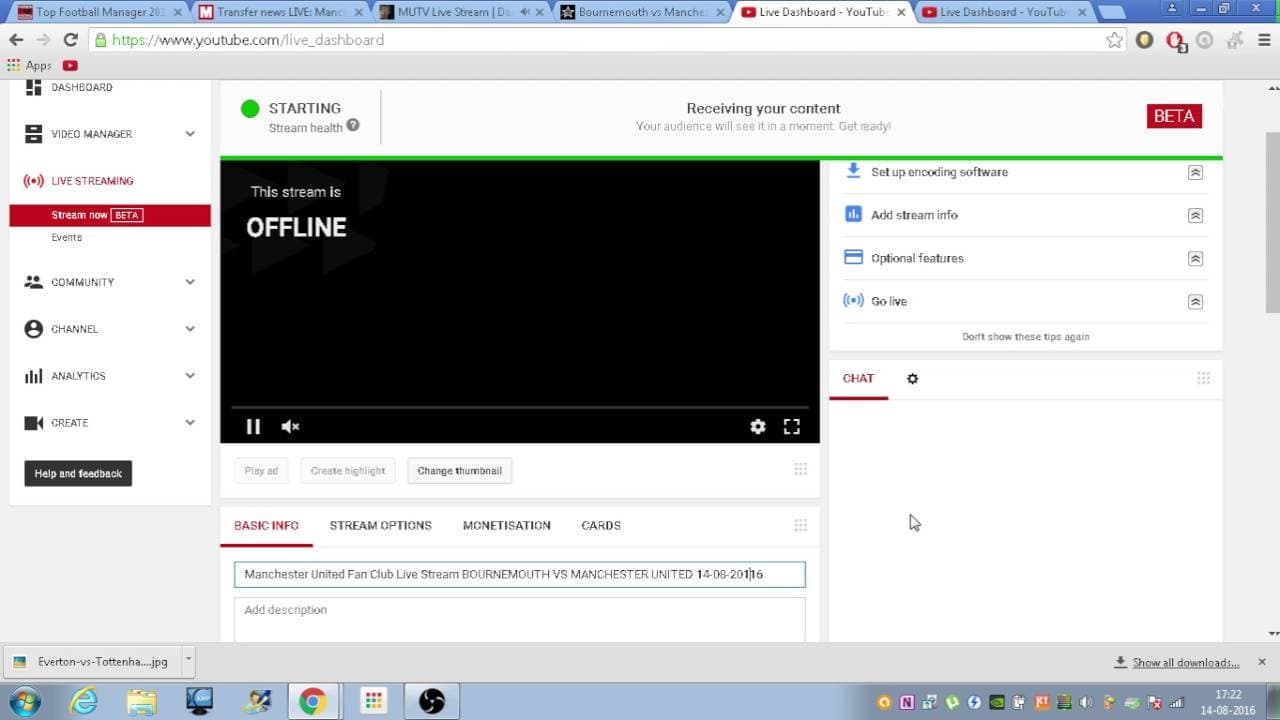Click the Change thumbnail button

point(460,471)
